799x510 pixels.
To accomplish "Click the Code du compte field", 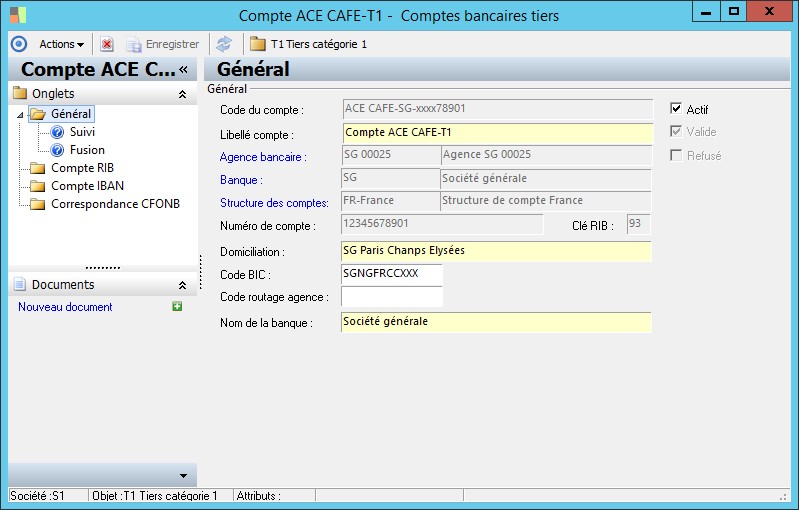I will (x=497, y=109).
